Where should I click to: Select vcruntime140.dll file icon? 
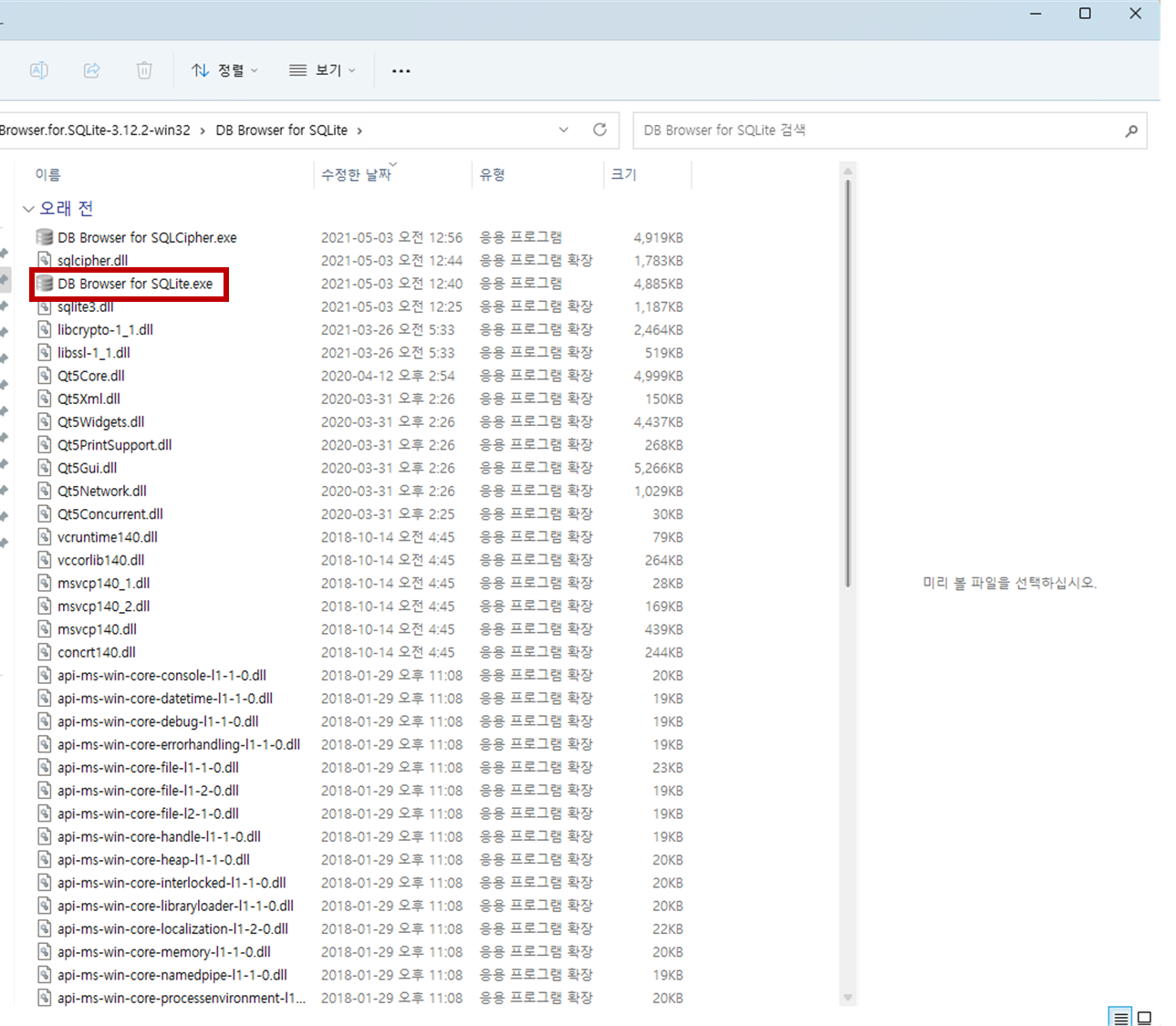click(44, 537)
